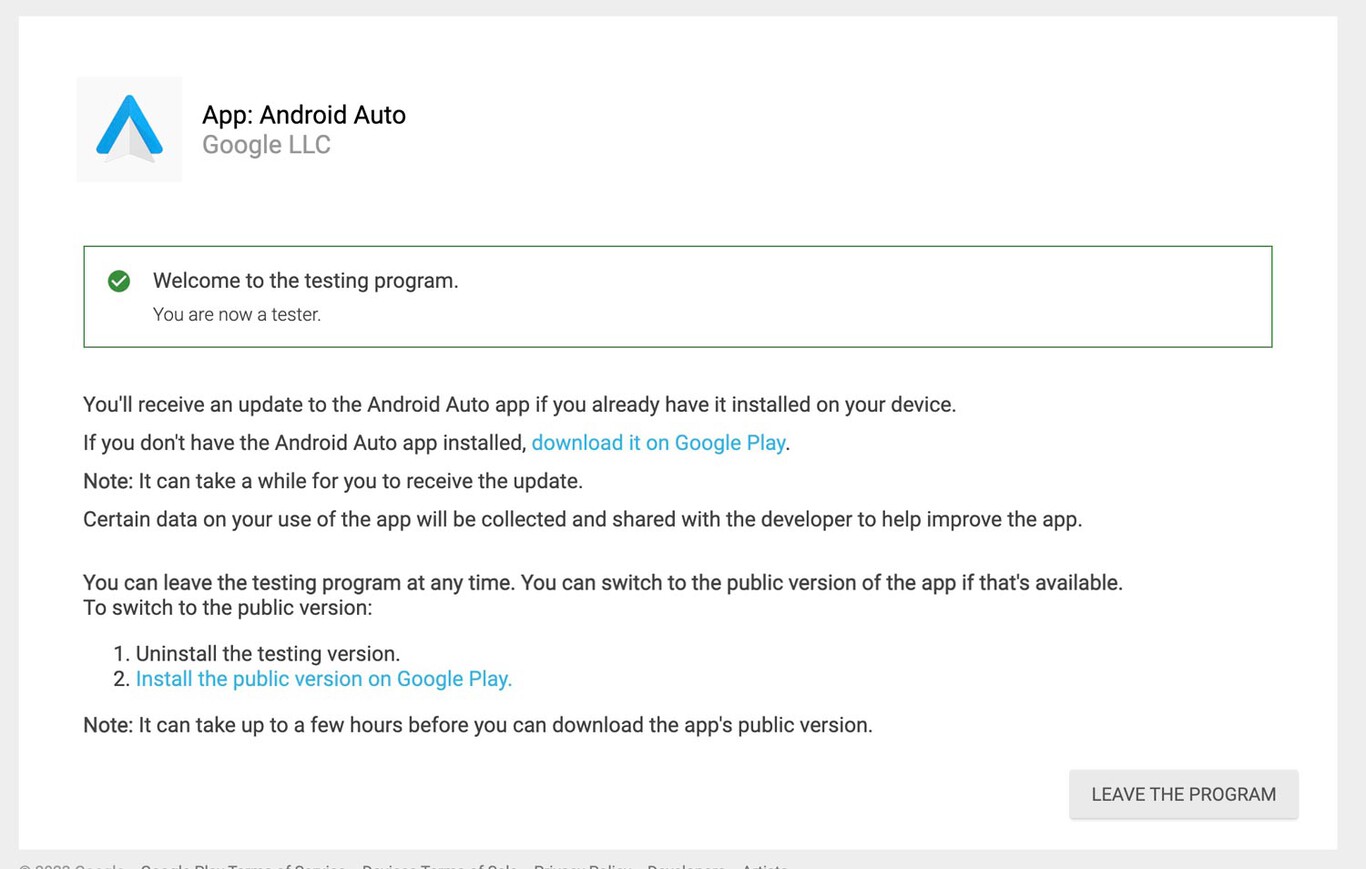Image resolution: width=1366 pixels, height=869 pixels.
Task: Click the note about public version download delay
Action: pyautogui.click(x=477, y=725)
